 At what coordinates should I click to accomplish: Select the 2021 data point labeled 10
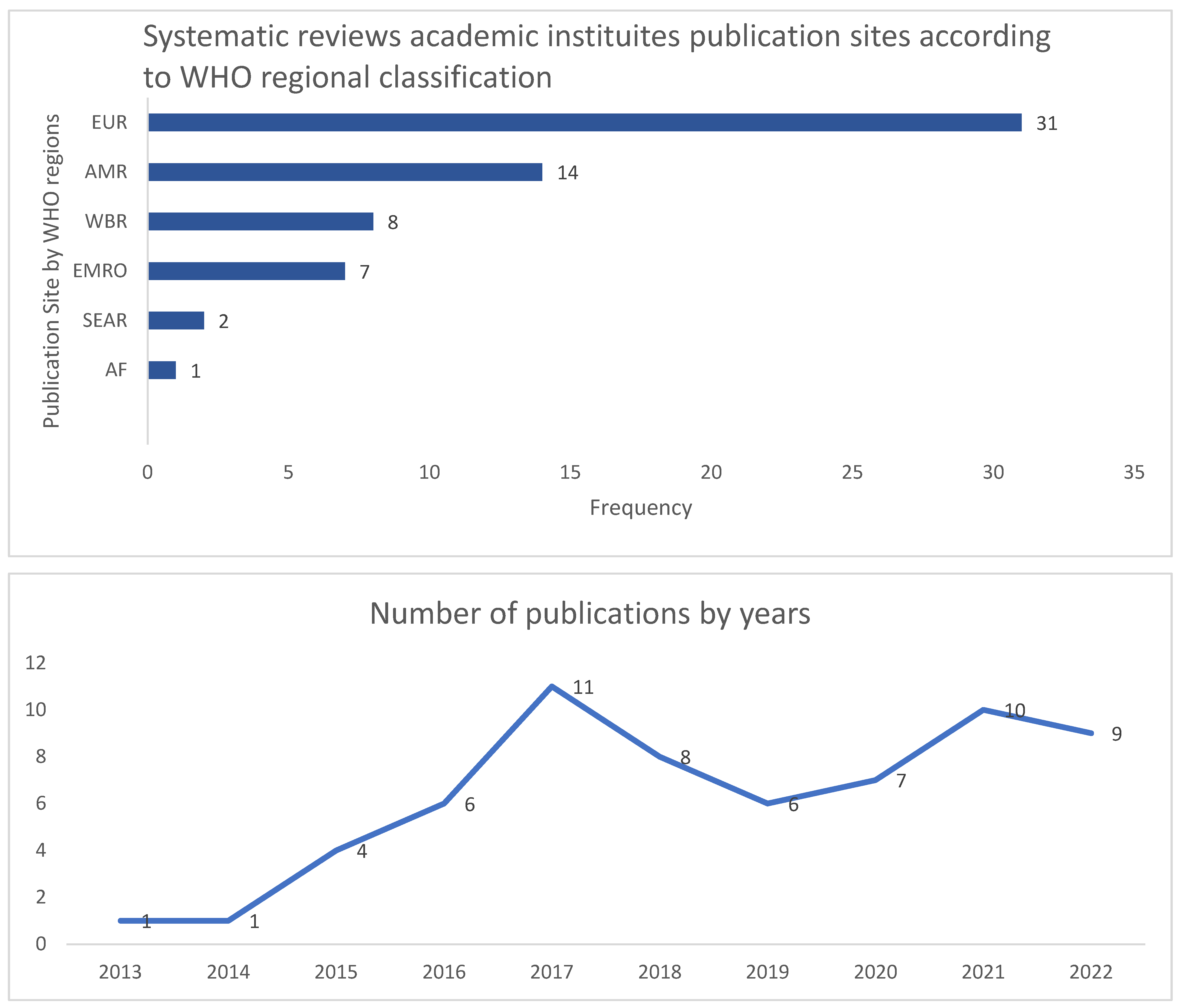tap(984, 710)
